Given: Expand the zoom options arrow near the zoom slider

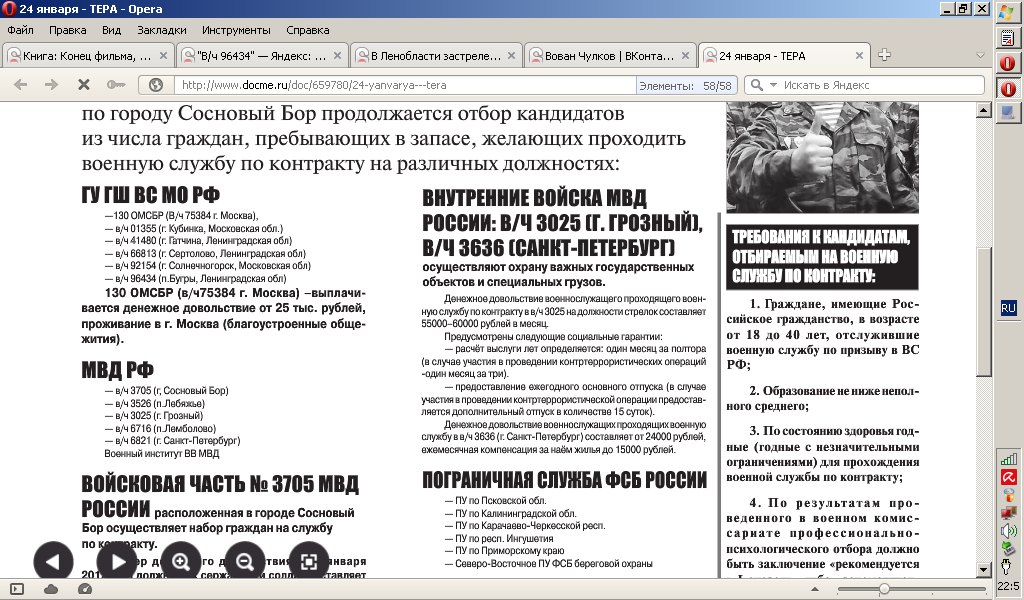Looking at the screenshot, I should point(814,589).
